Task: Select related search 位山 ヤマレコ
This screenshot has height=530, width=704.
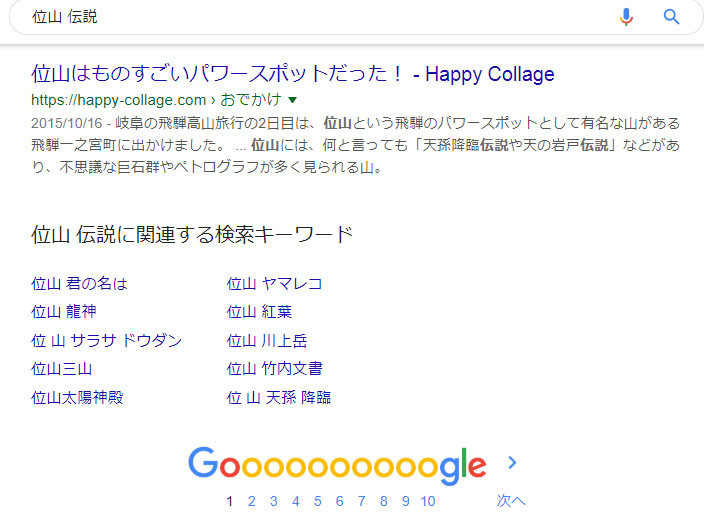Action: tap(274, 283)
